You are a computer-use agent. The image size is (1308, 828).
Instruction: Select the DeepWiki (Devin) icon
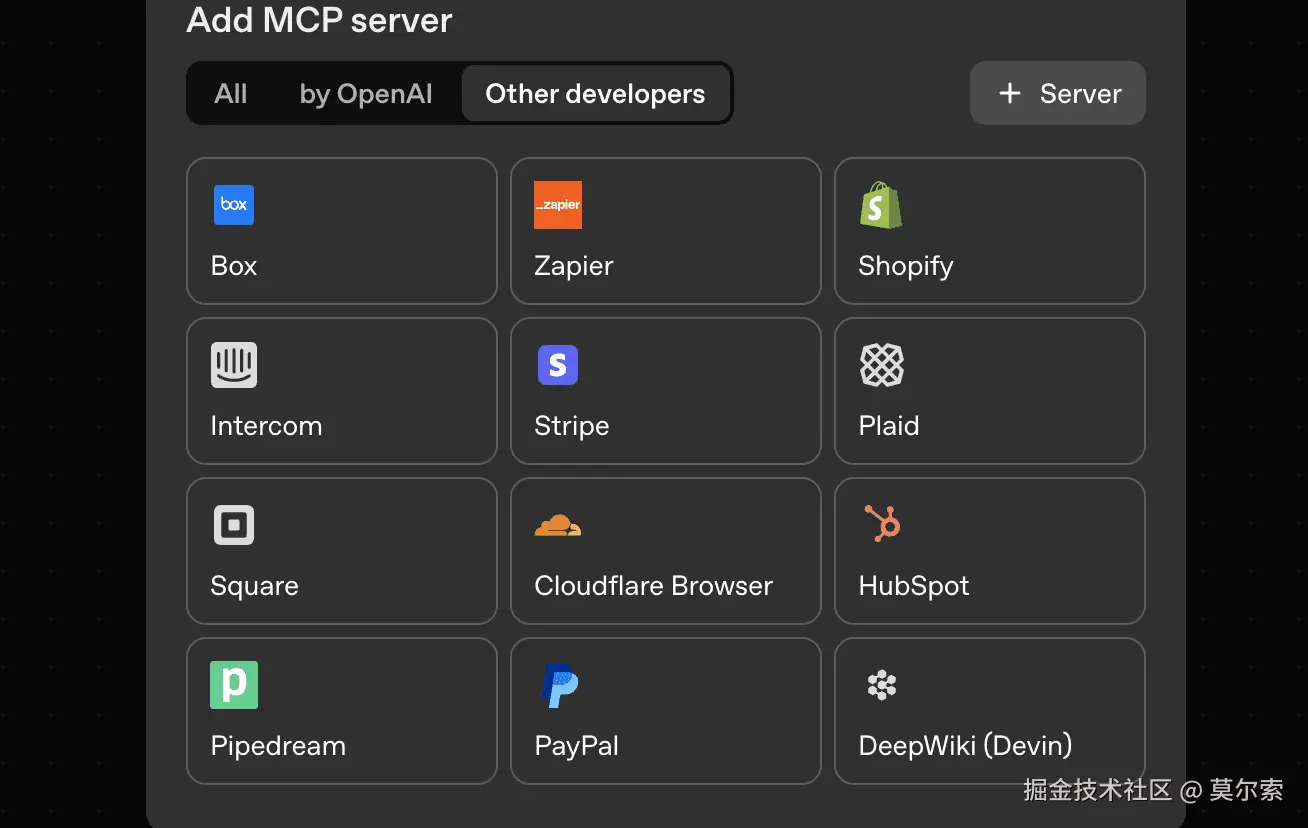(881, 685)
